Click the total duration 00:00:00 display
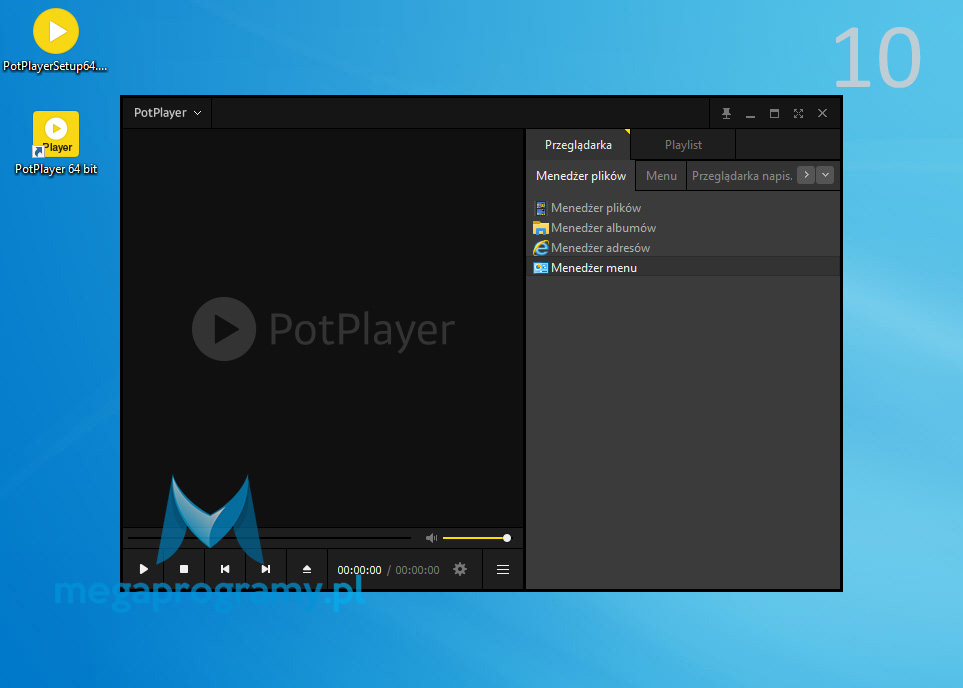 (418, 570)
